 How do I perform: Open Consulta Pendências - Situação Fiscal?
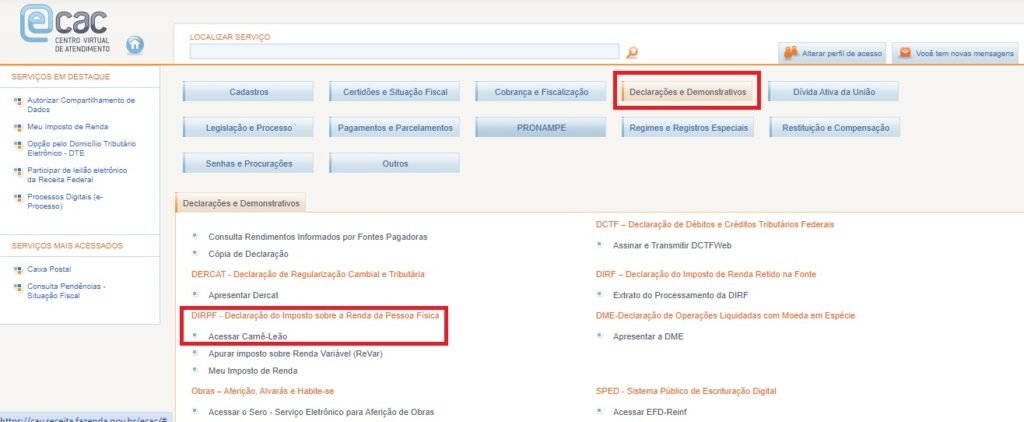(x=66, y=291)
